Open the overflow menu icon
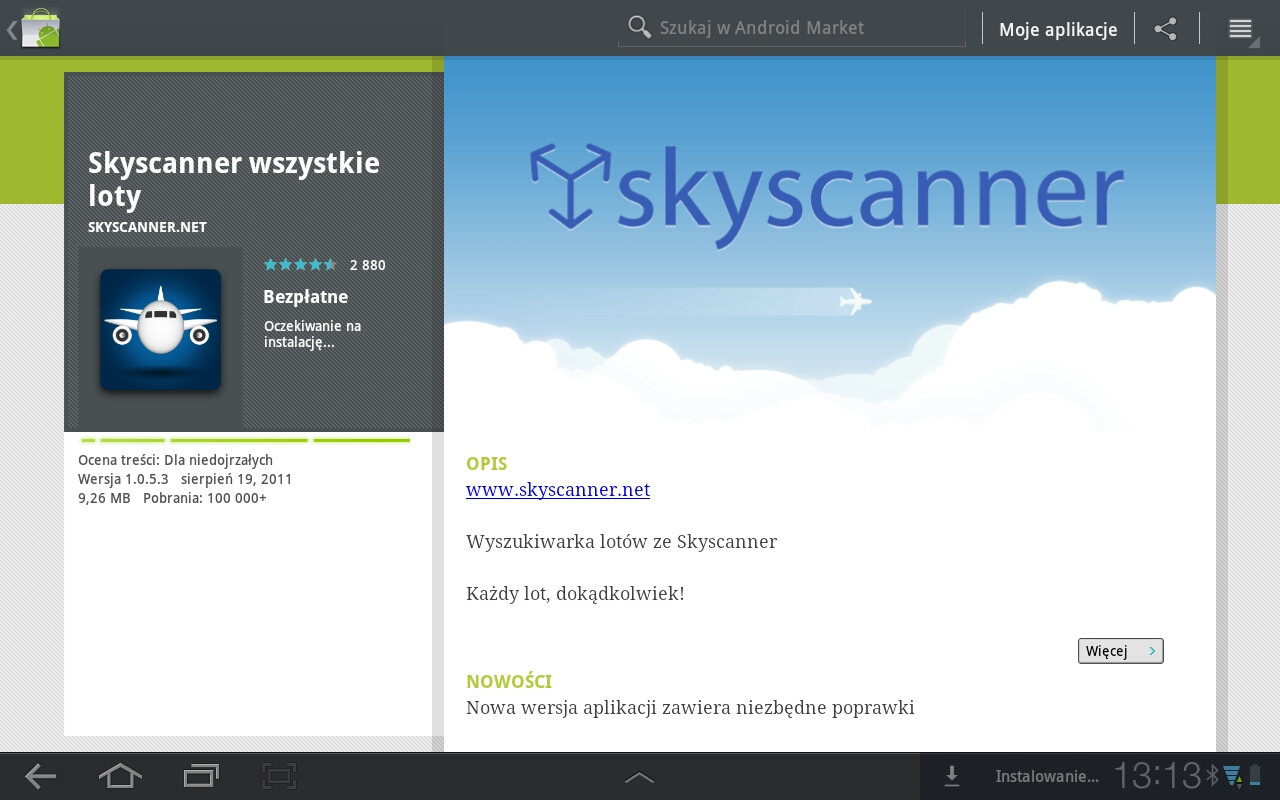The height and width of the screenshot is (800, 1280). [x=1241, y=29]
